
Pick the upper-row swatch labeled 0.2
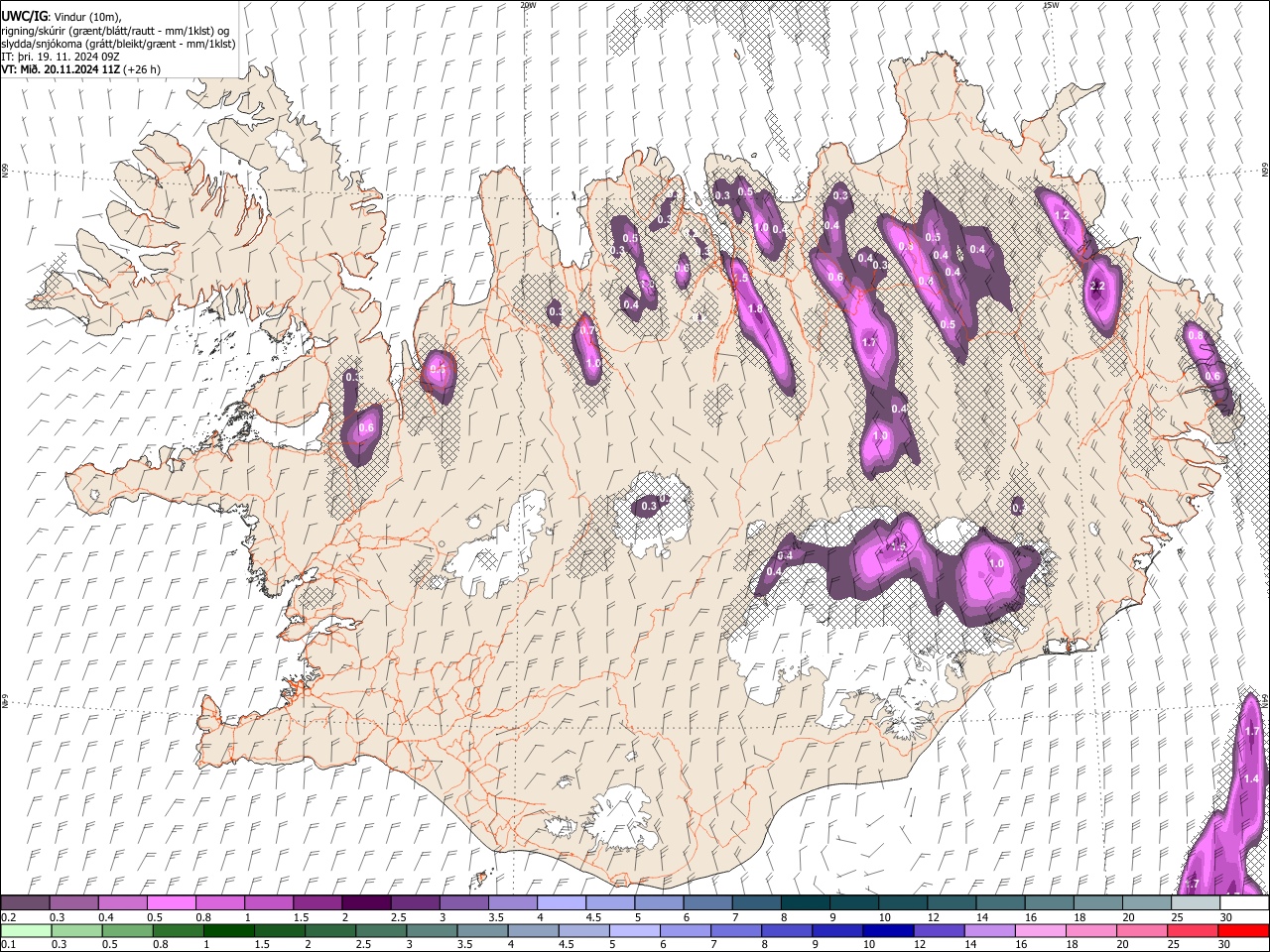[25, 902]
